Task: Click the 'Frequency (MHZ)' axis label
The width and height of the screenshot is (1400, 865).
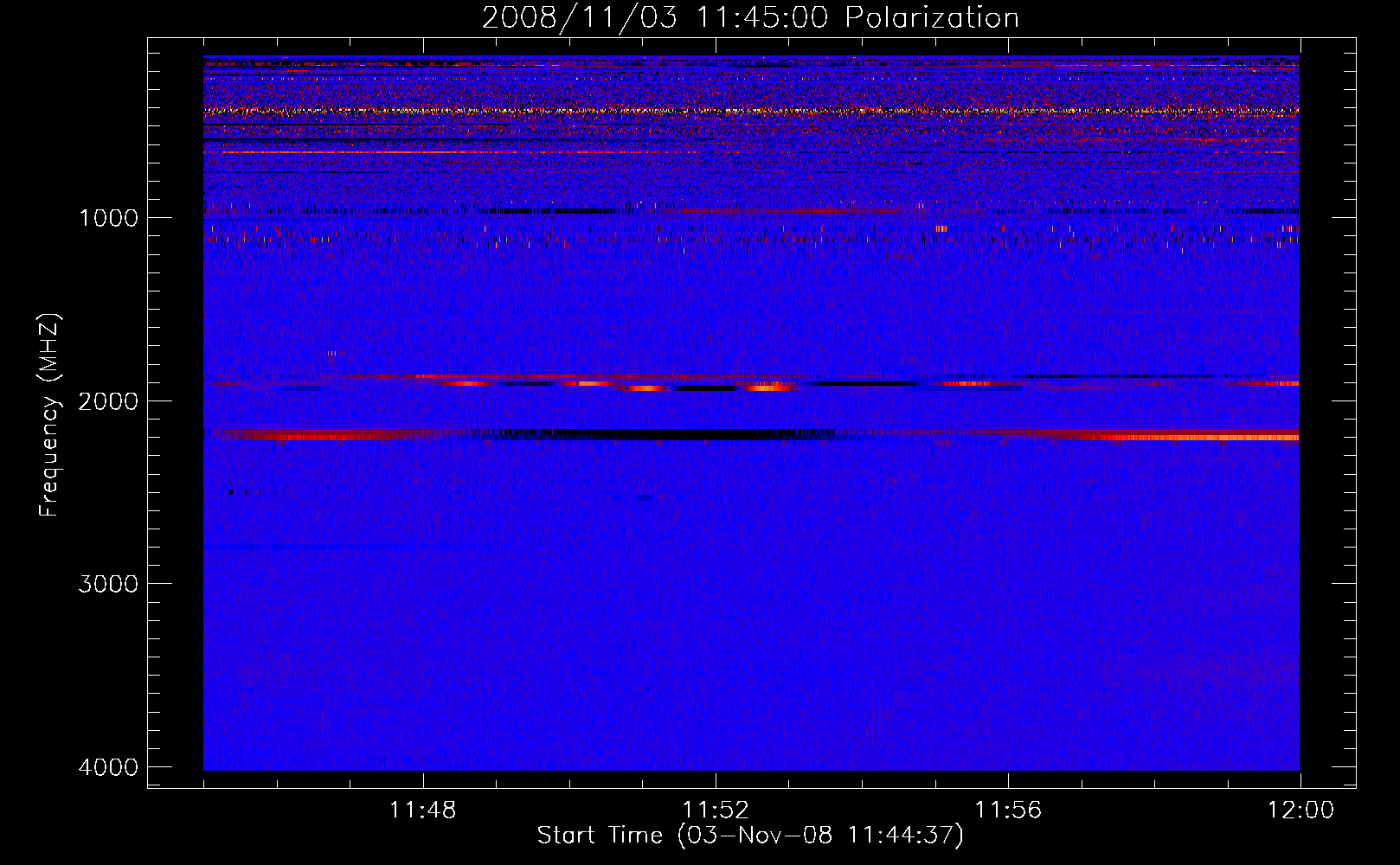Action: tap(50, 414)
